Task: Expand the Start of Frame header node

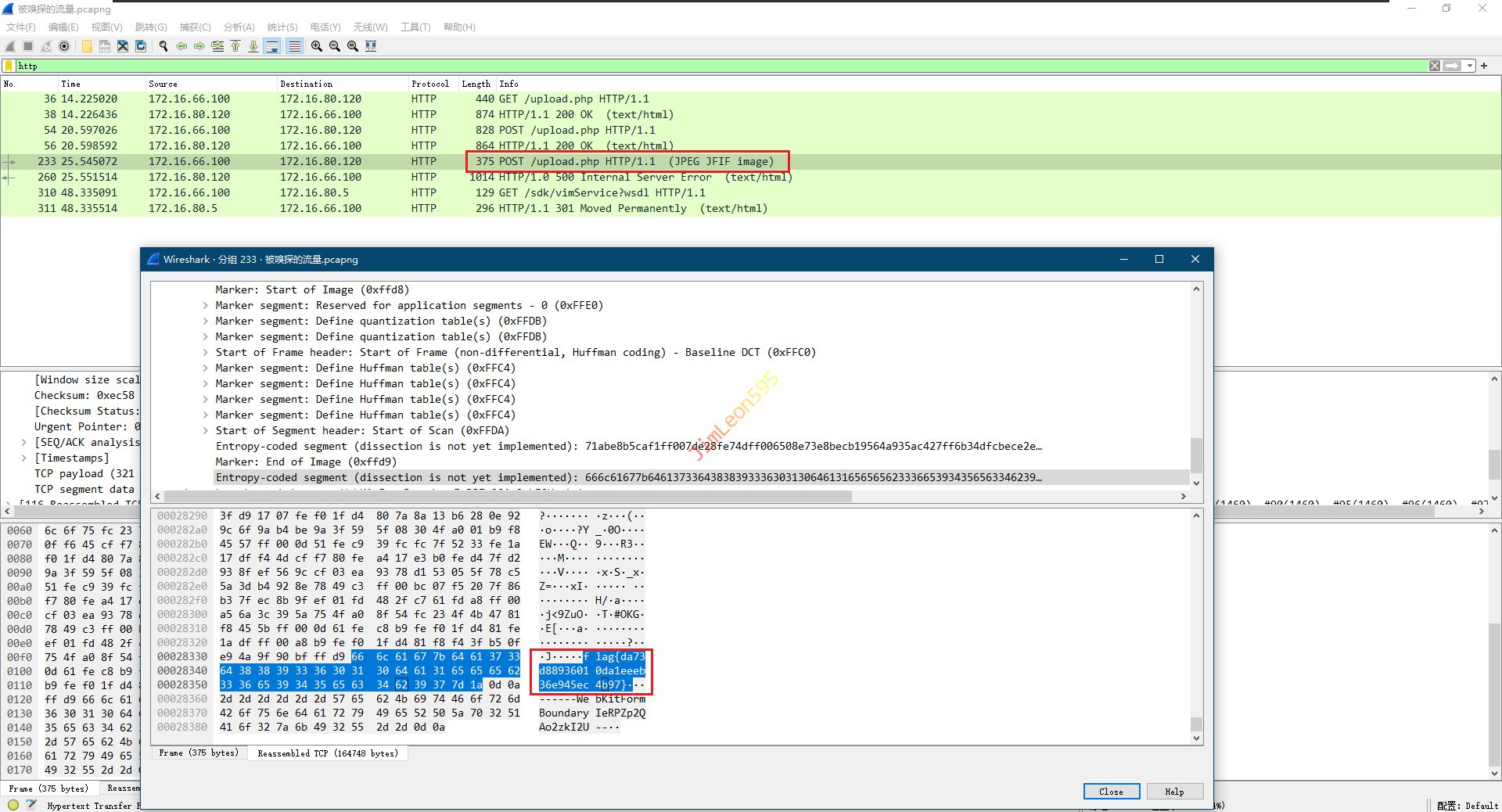Action: (x=206, y=353)
